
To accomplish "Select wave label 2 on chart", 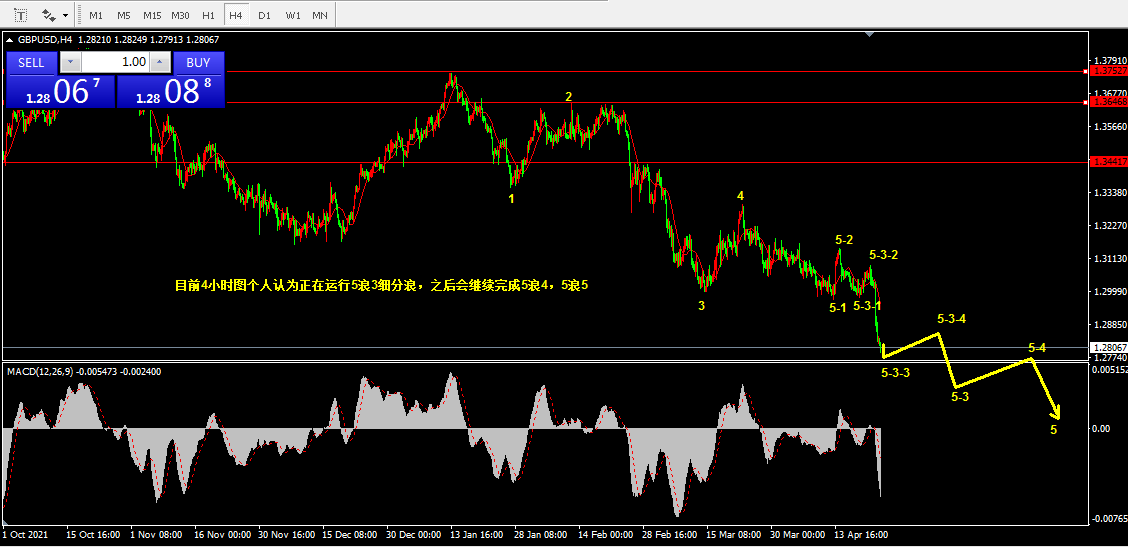I will click(568, 96).
